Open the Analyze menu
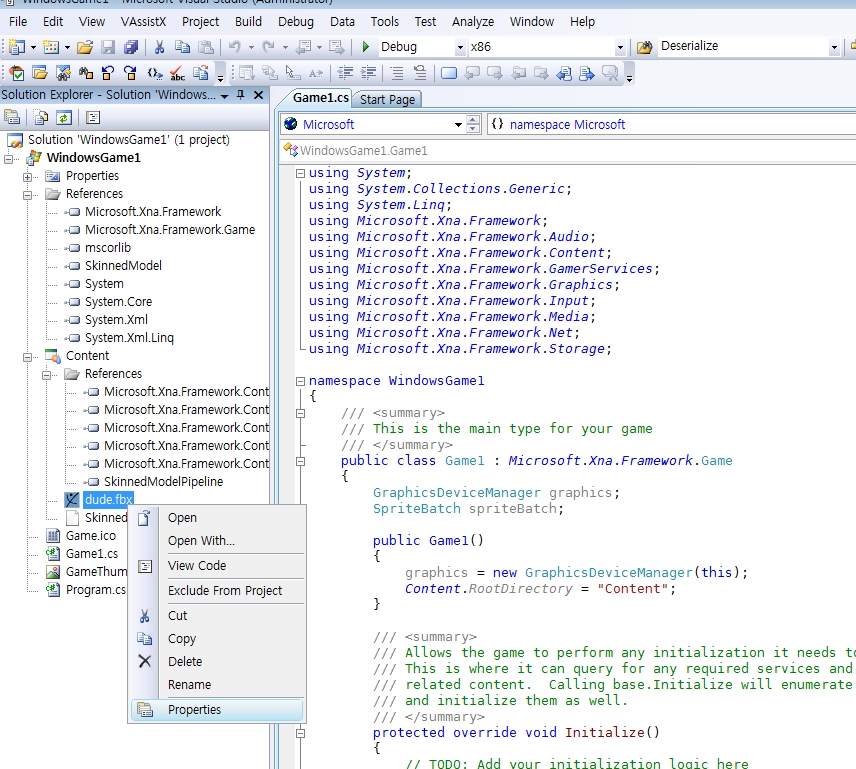Viewport: 856px width, 769px height. tap(473, 22)
